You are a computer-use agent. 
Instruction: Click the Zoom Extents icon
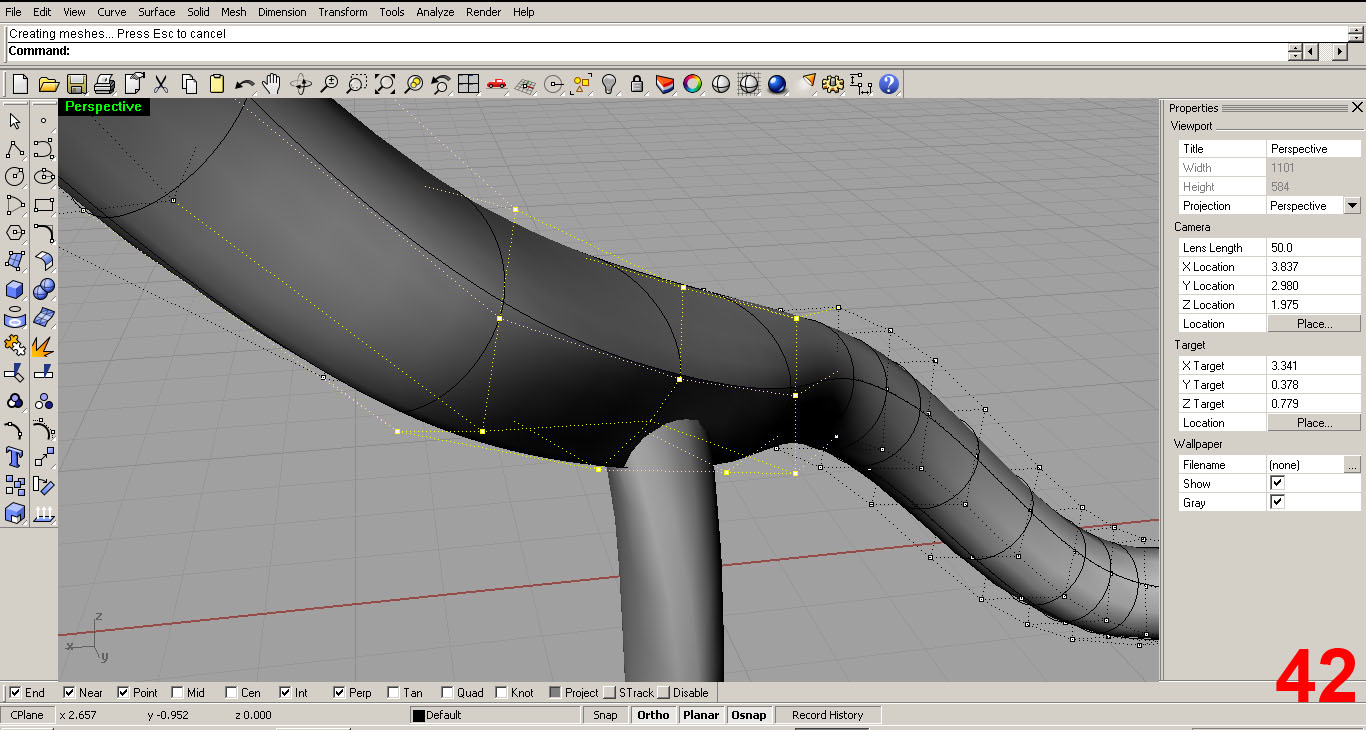tap(385, 84)
